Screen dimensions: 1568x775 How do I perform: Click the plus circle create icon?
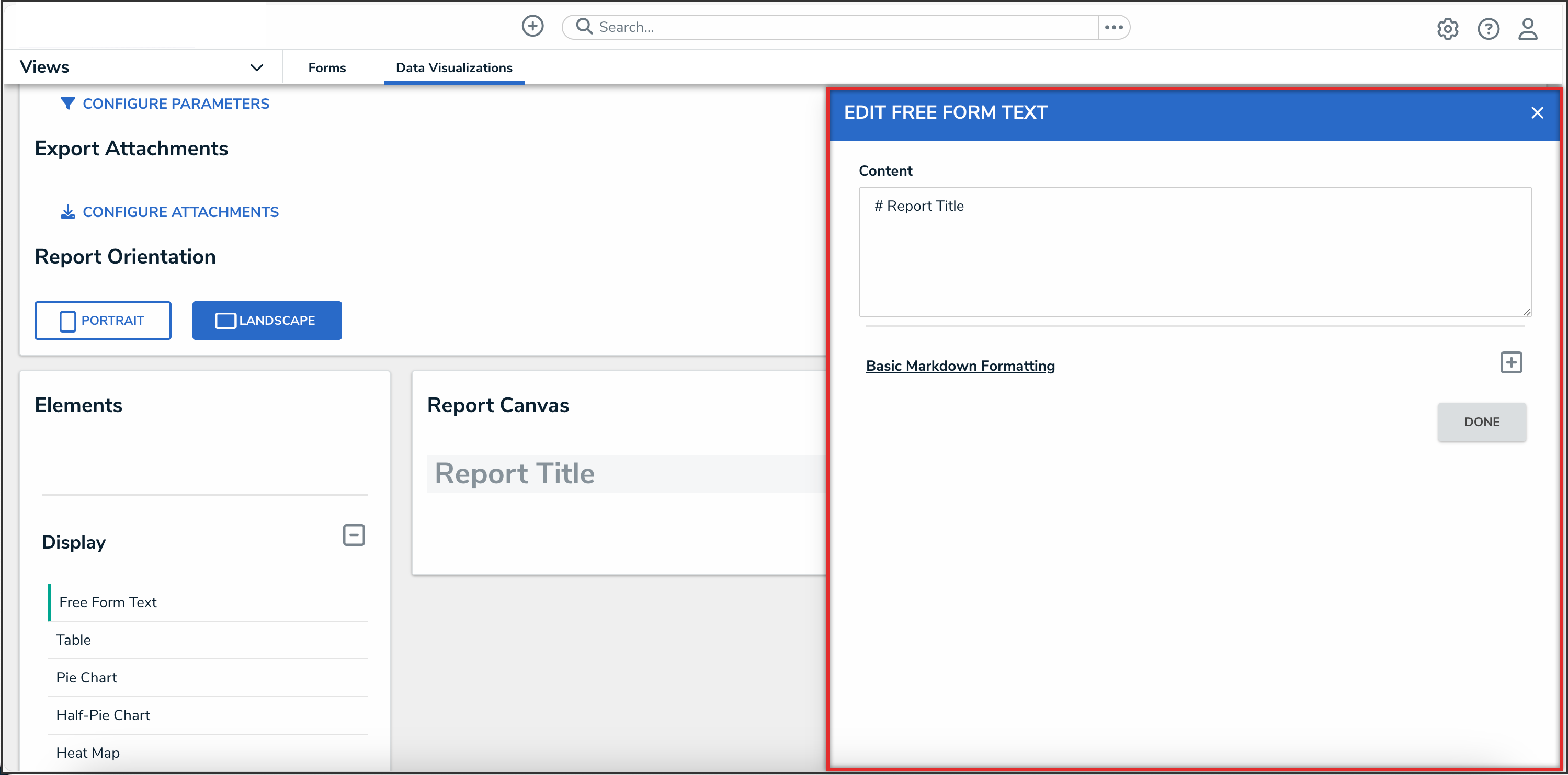tap(532, 26)
